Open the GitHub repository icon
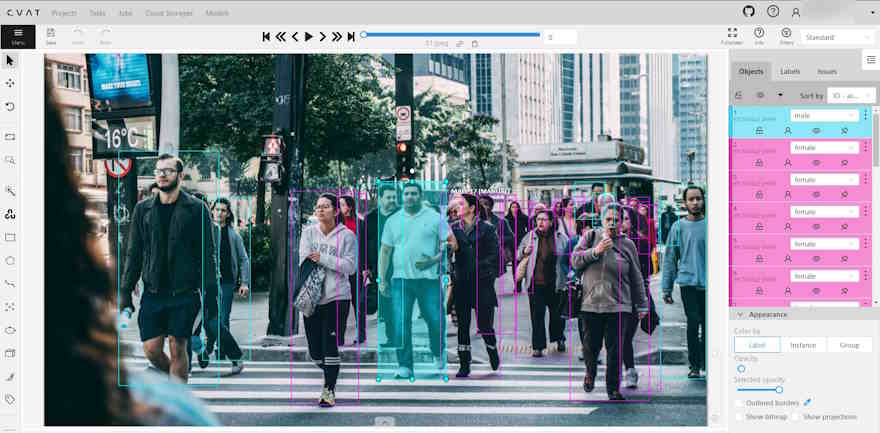 (749, 11)
